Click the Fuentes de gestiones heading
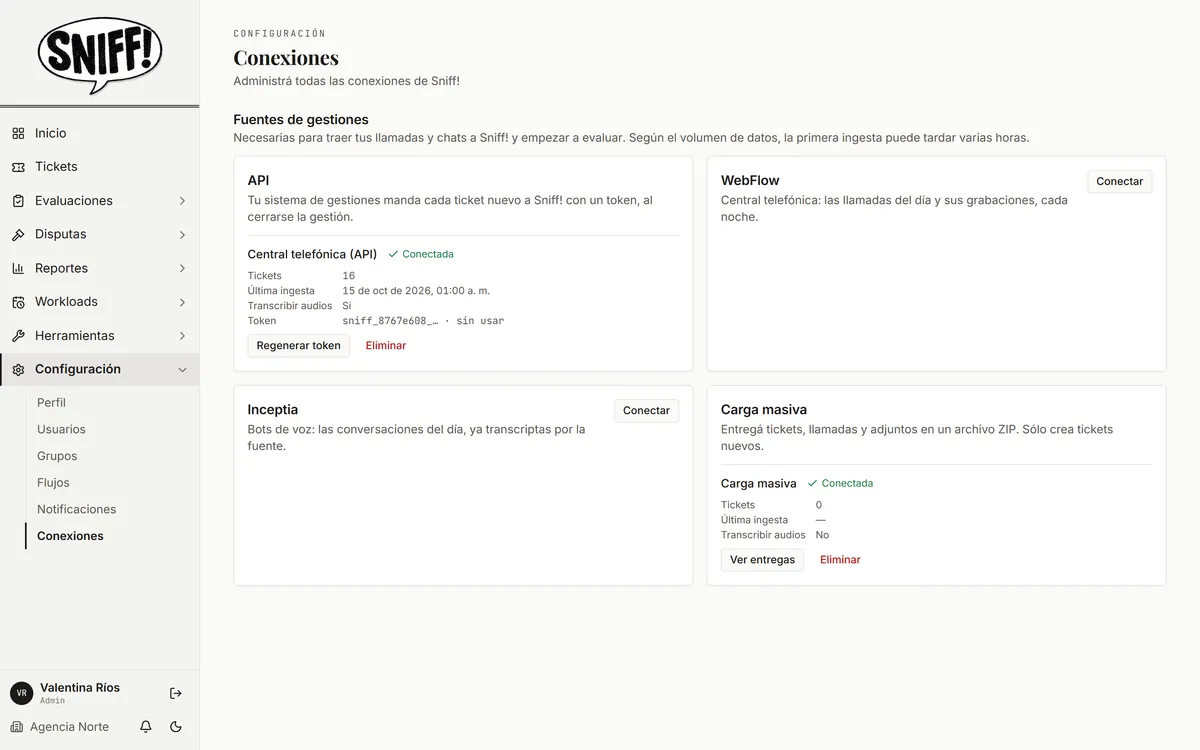This screenshot has height=750, width=1200. [x=301, y=120]
